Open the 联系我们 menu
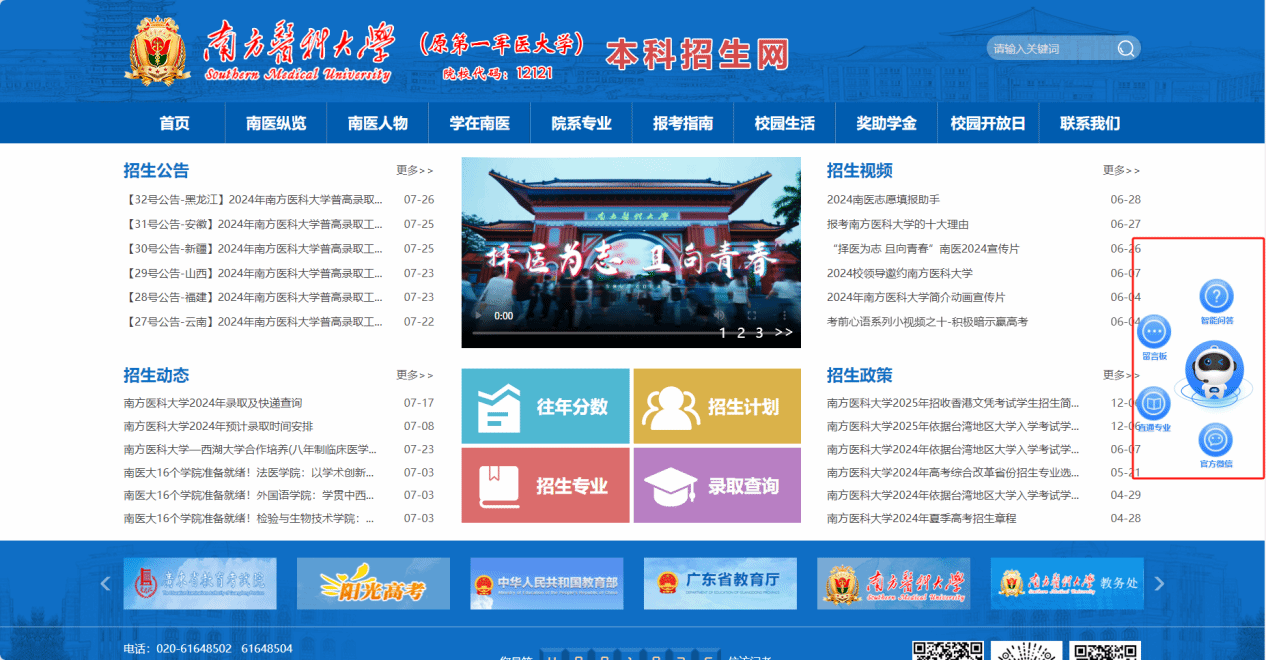This screenshot has height=660, width=1266. (x=1090, y=123)
